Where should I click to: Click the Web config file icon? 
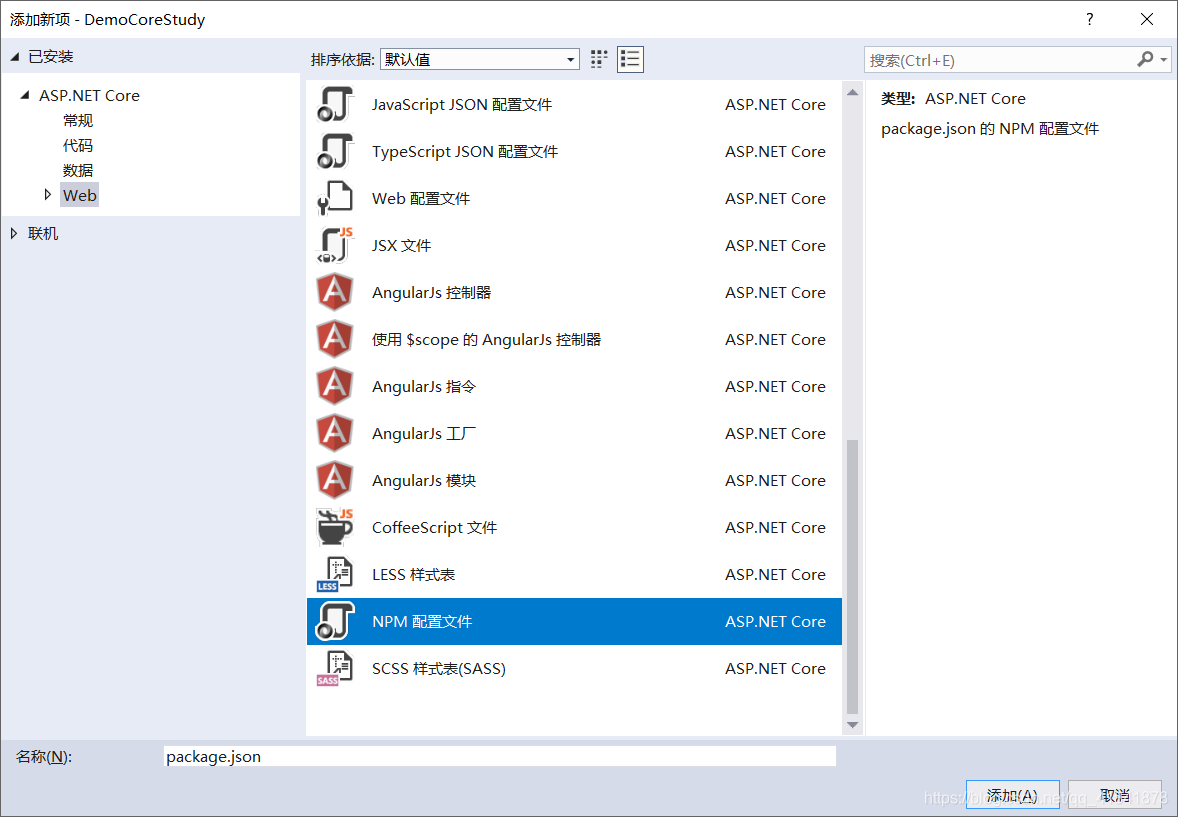coord(335,198)
